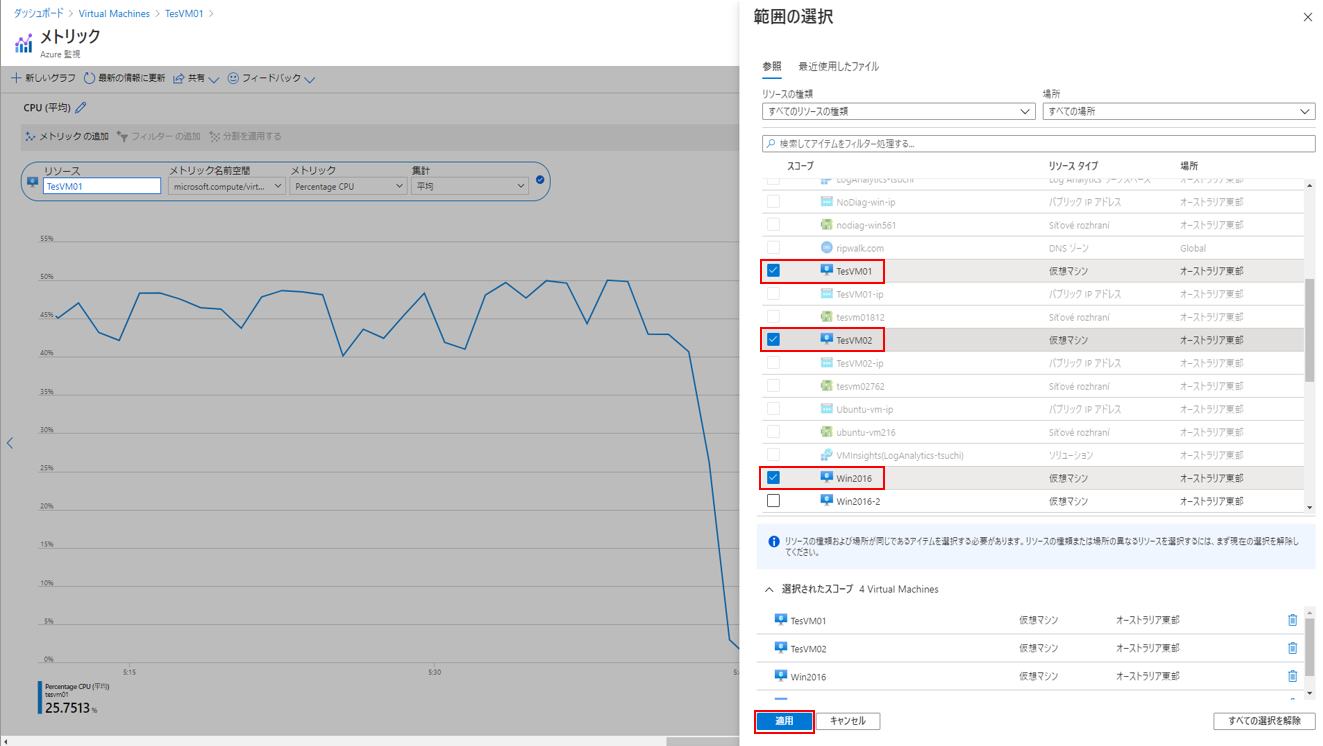Click the TesVM01 virtual machine icon in scope list

[x=826, y=270]
